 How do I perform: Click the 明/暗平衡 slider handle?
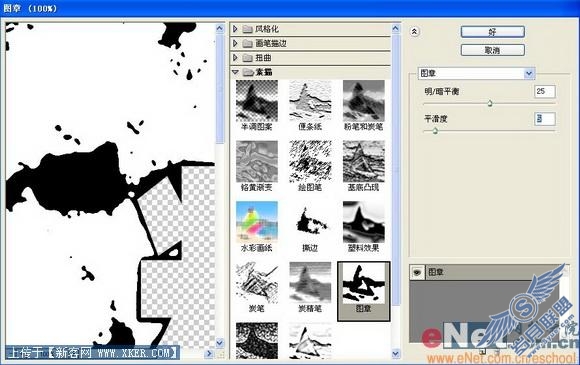click(x=490, y=103)
